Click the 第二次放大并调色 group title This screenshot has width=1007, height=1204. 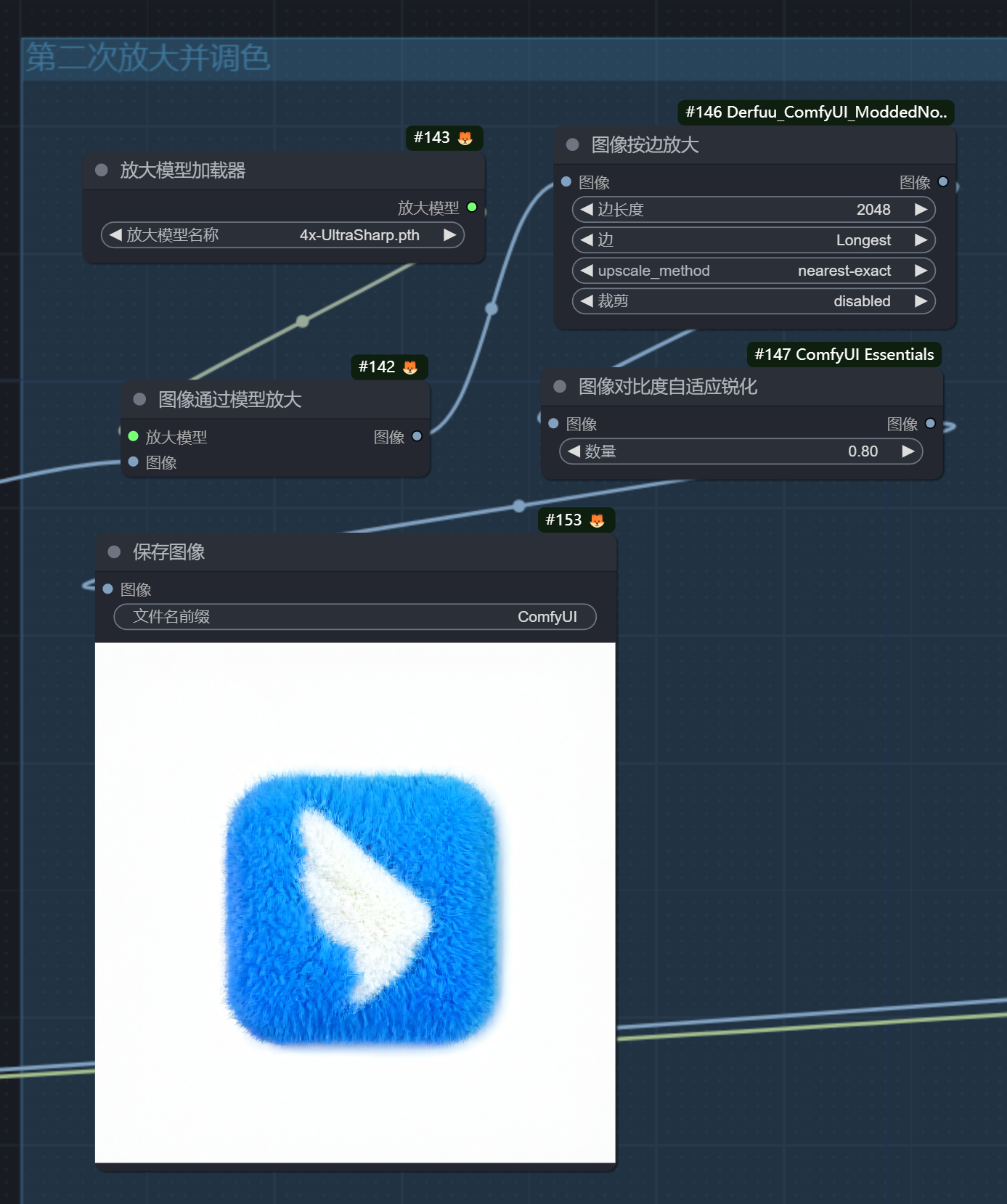[x=148, y=57]
